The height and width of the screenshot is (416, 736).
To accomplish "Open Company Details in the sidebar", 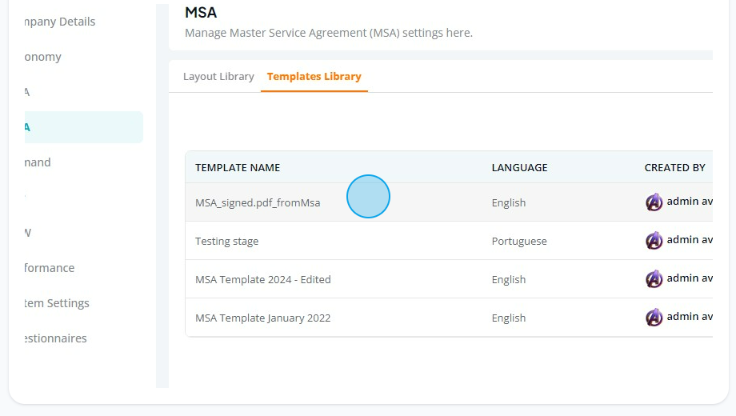I will [60, 22].
